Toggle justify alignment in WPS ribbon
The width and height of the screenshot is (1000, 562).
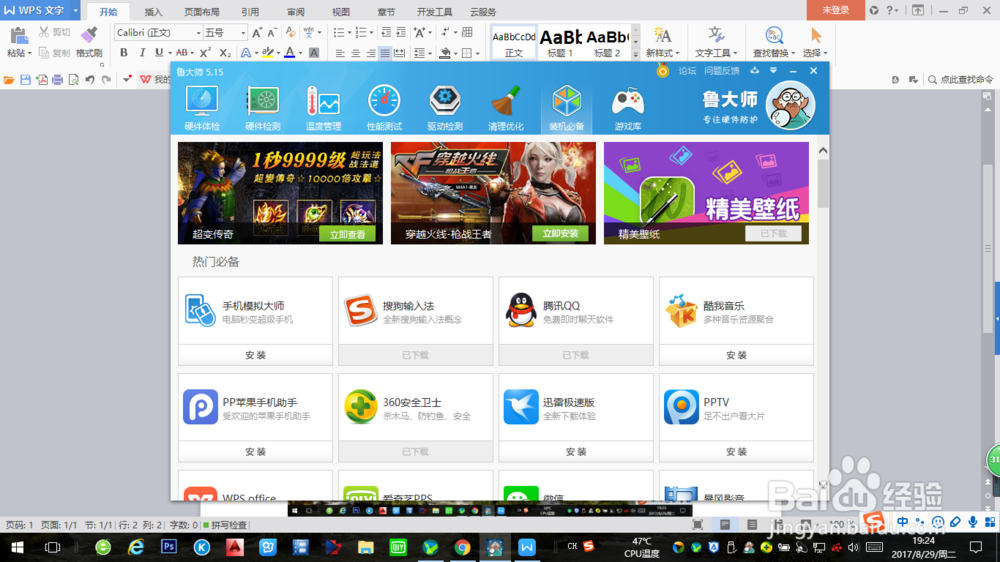385,54
